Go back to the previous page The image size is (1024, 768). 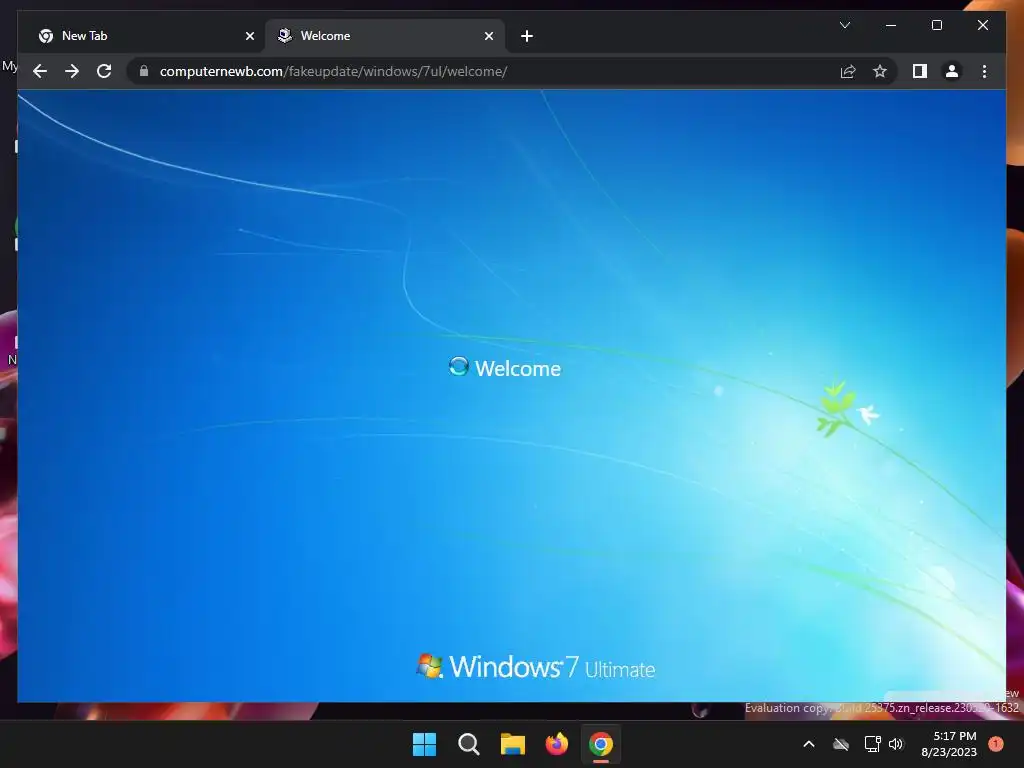[x=40, y=71]
